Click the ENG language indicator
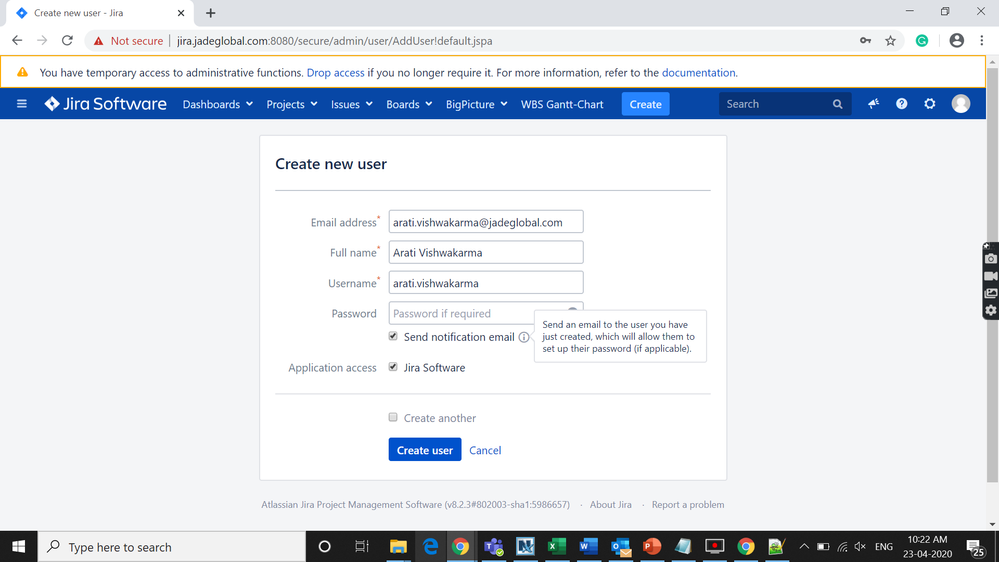 pyautogui.click(x=884, y=547)
